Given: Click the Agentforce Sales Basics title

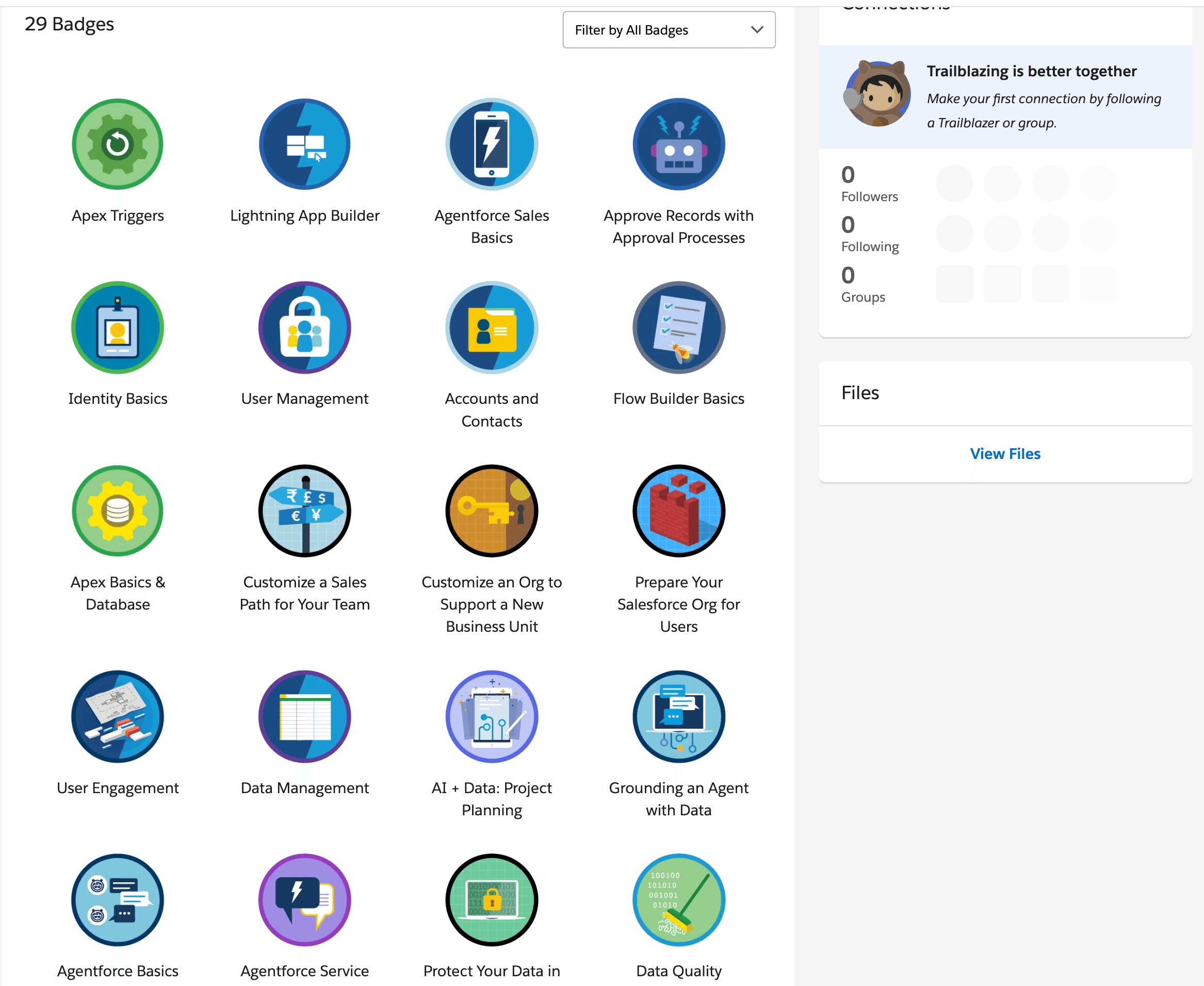Looking at the screenshot, I should [x=492, y=226].
